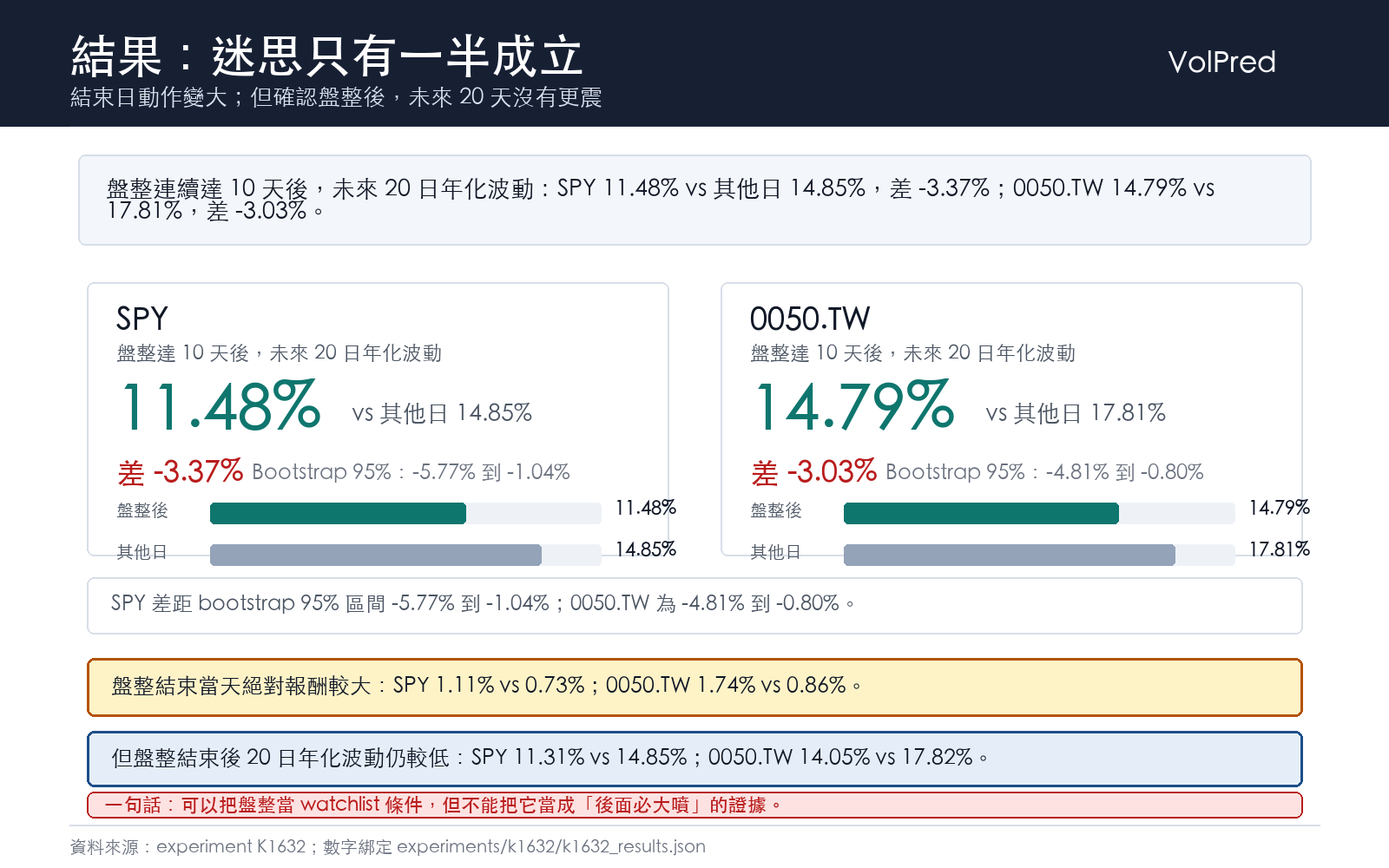Viewport: 1389px width, 868px height.
Task: Click Bootstrap 95%：-4.81% 到 -0.80% text
Action: 1044,472
